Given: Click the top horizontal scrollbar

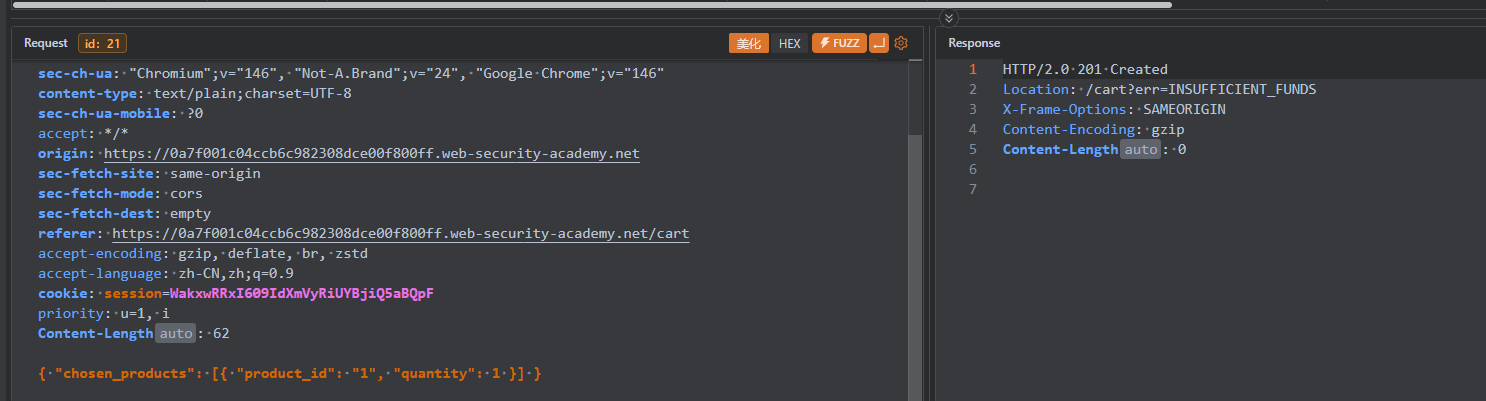Looking at the screenshot, I should (590, 4).
